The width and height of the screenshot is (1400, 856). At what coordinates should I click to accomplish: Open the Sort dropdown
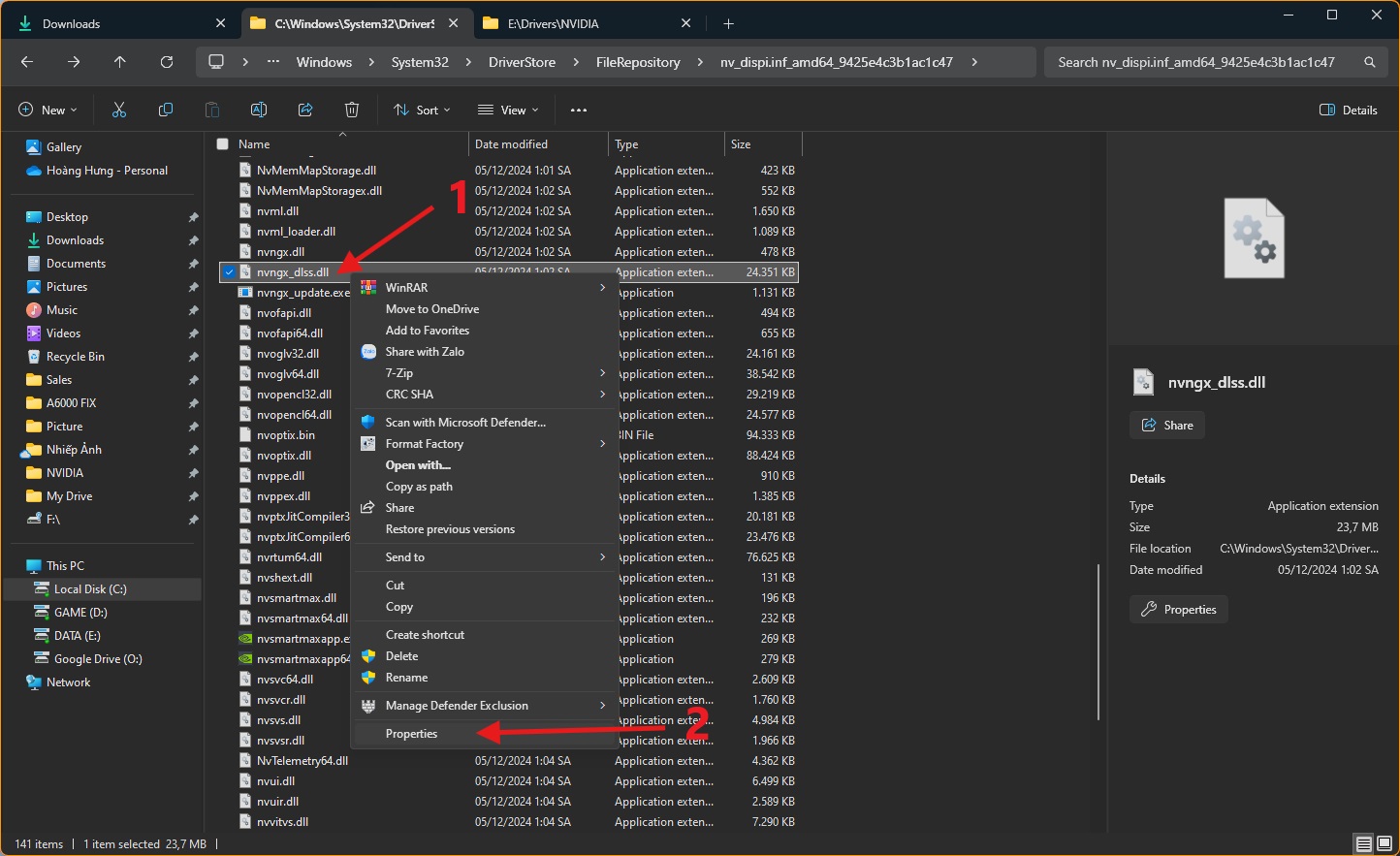422,111
